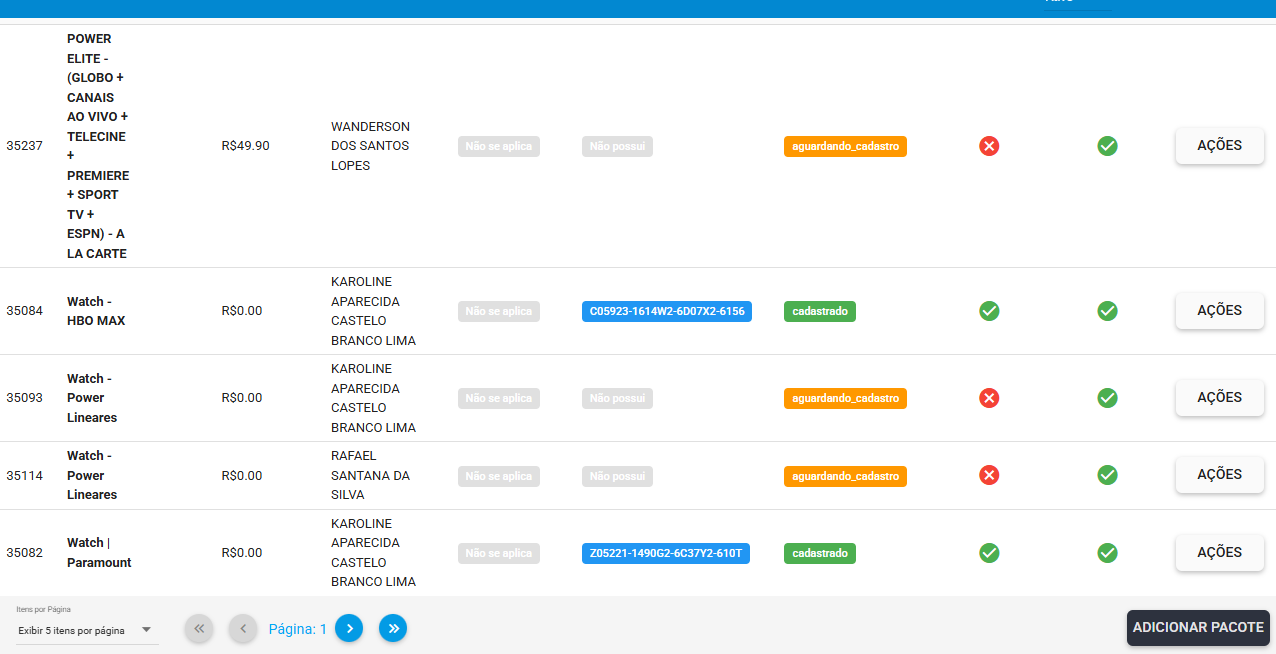Viewport: 1276px width, 654px height.
Task: Click Não se aplica badge in row 35084
Action: (499, 311)
